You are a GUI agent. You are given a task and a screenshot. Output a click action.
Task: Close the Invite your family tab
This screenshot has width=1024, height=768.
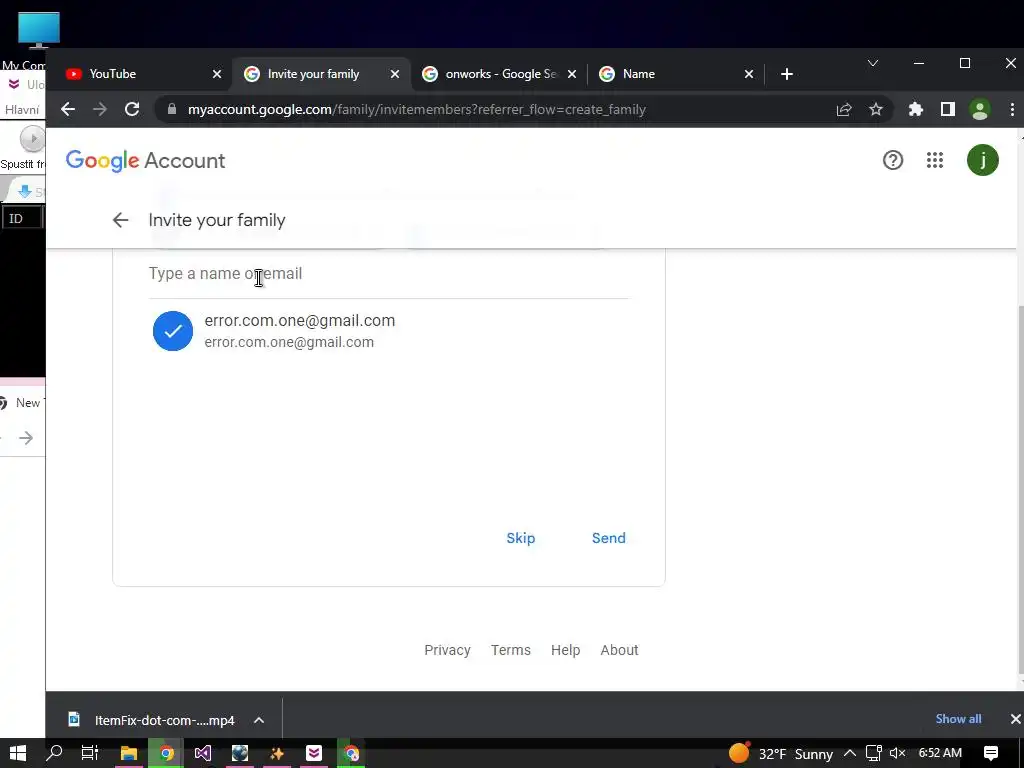click(x=394, y=74)
